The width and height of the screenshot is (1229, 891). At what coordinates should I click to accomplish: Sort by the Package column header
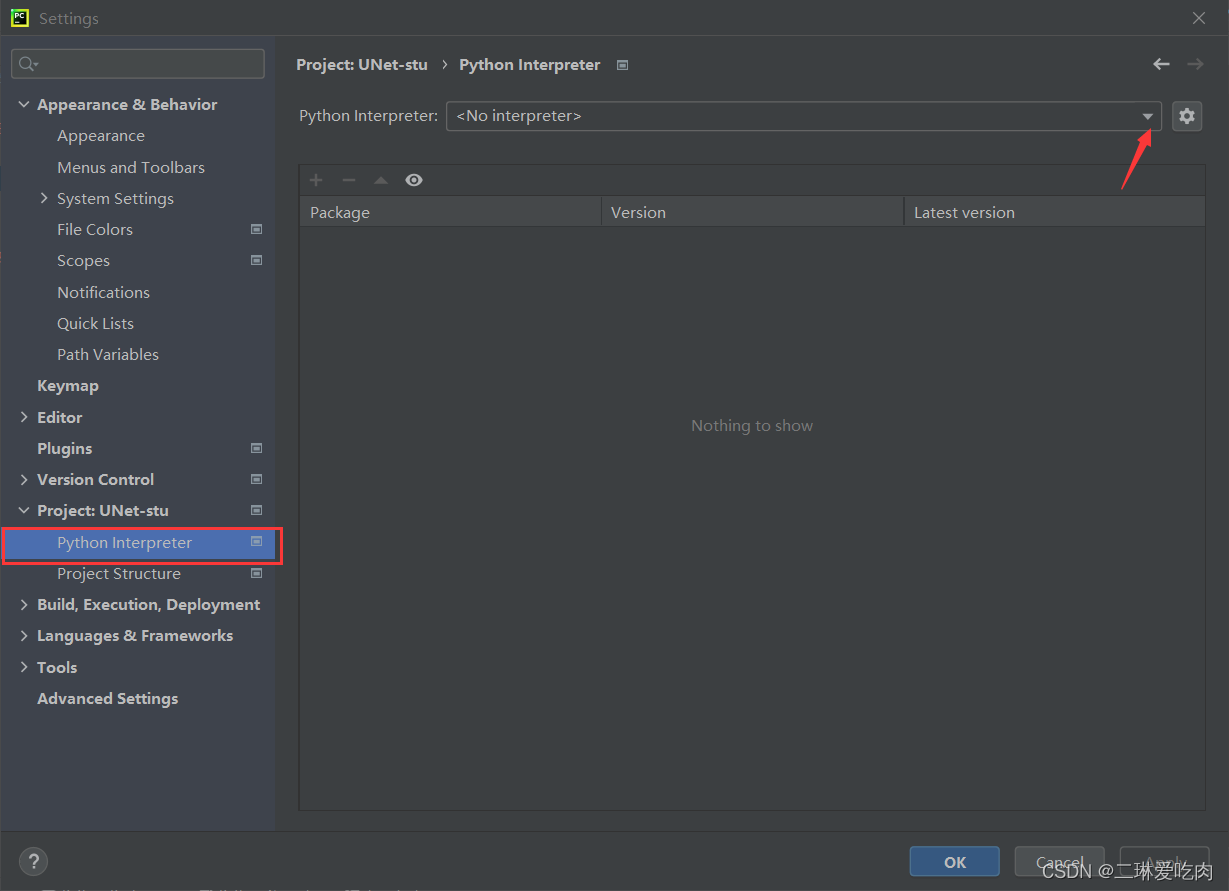[x=450, y=212]
